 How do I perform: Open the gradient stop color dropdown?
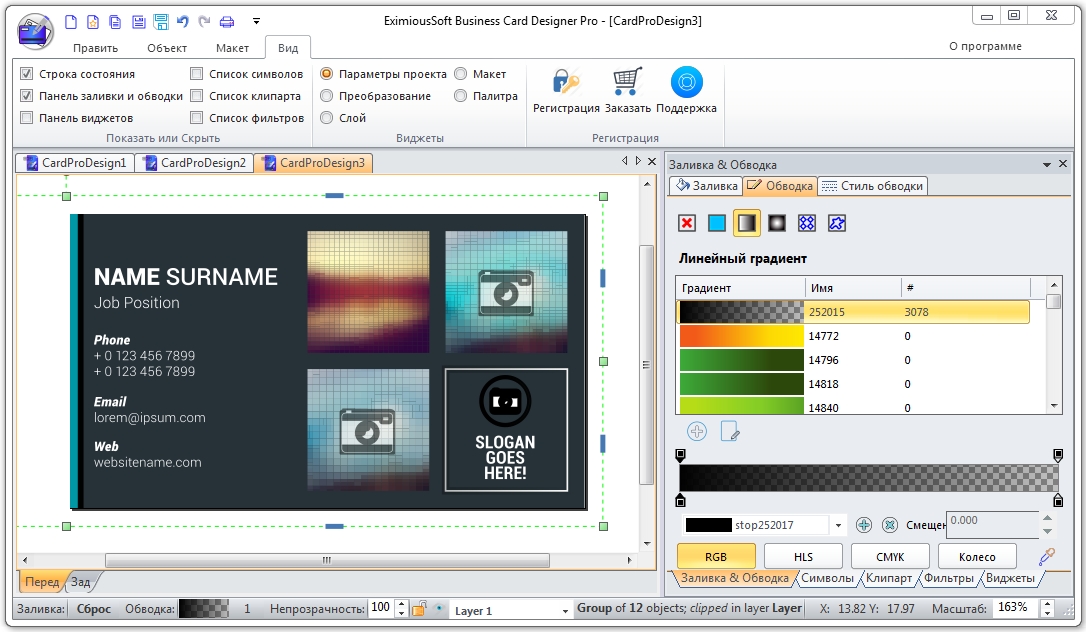pos(838,525)
